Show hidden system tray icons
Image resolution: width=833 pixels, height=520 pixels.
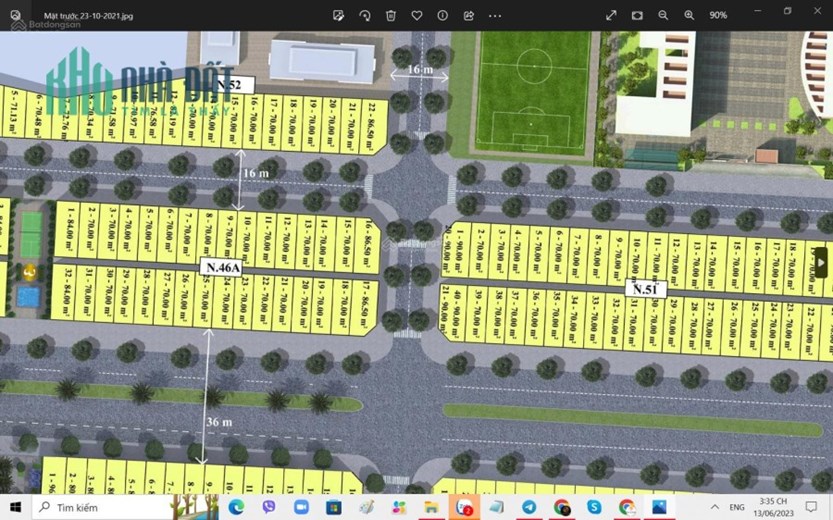715,507
